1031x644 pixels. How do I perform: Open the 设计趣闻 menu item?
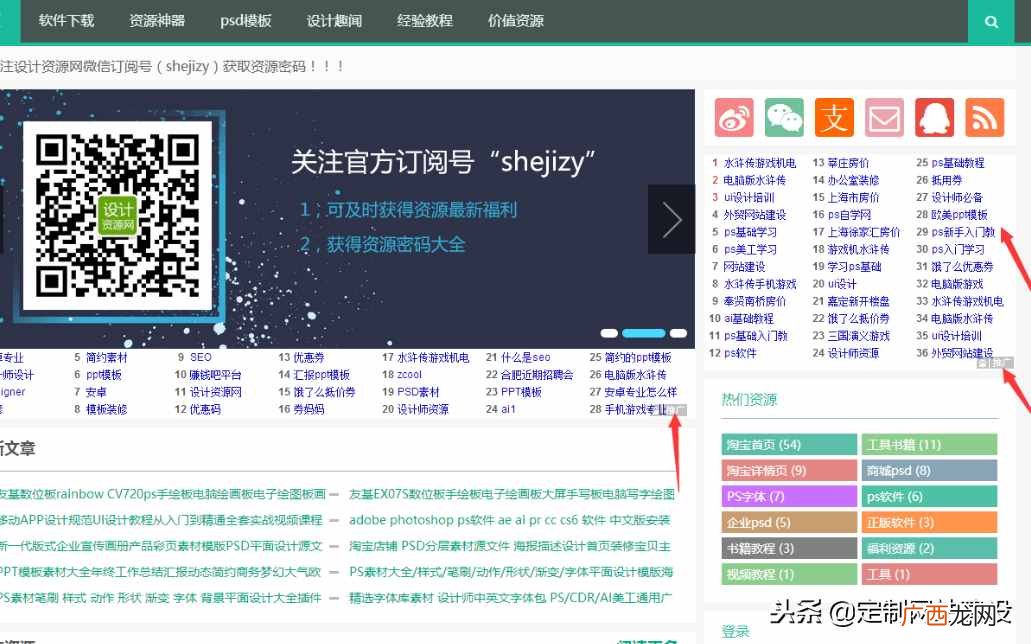pos(334,20)
